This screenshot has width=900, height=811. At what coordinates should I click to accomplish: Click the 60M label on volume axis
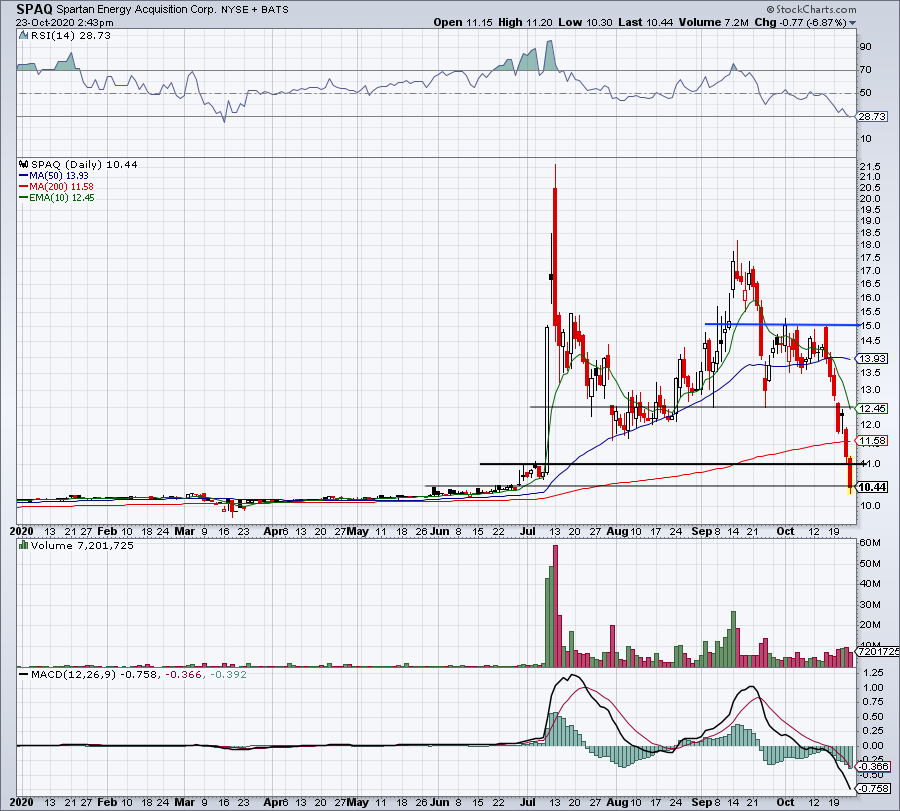pyautogui.click(x=870, y=542)
